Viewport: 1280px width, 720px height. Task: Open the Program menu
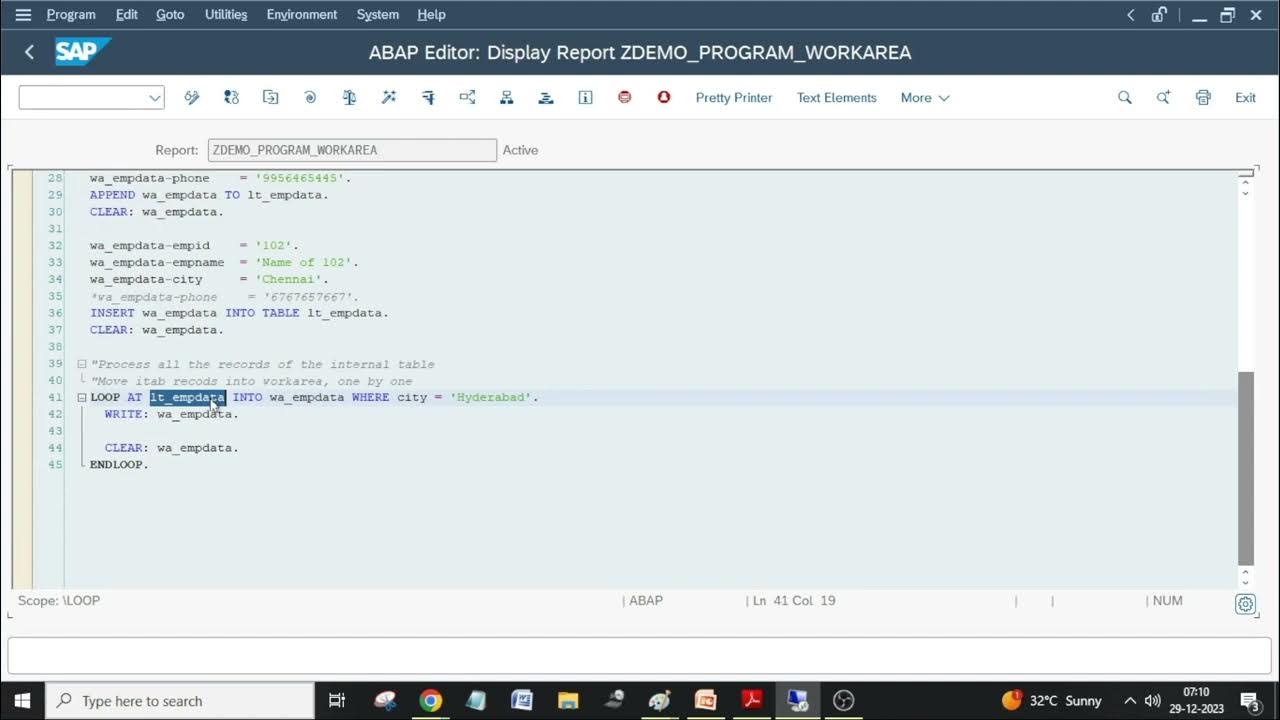click(71, 15)
